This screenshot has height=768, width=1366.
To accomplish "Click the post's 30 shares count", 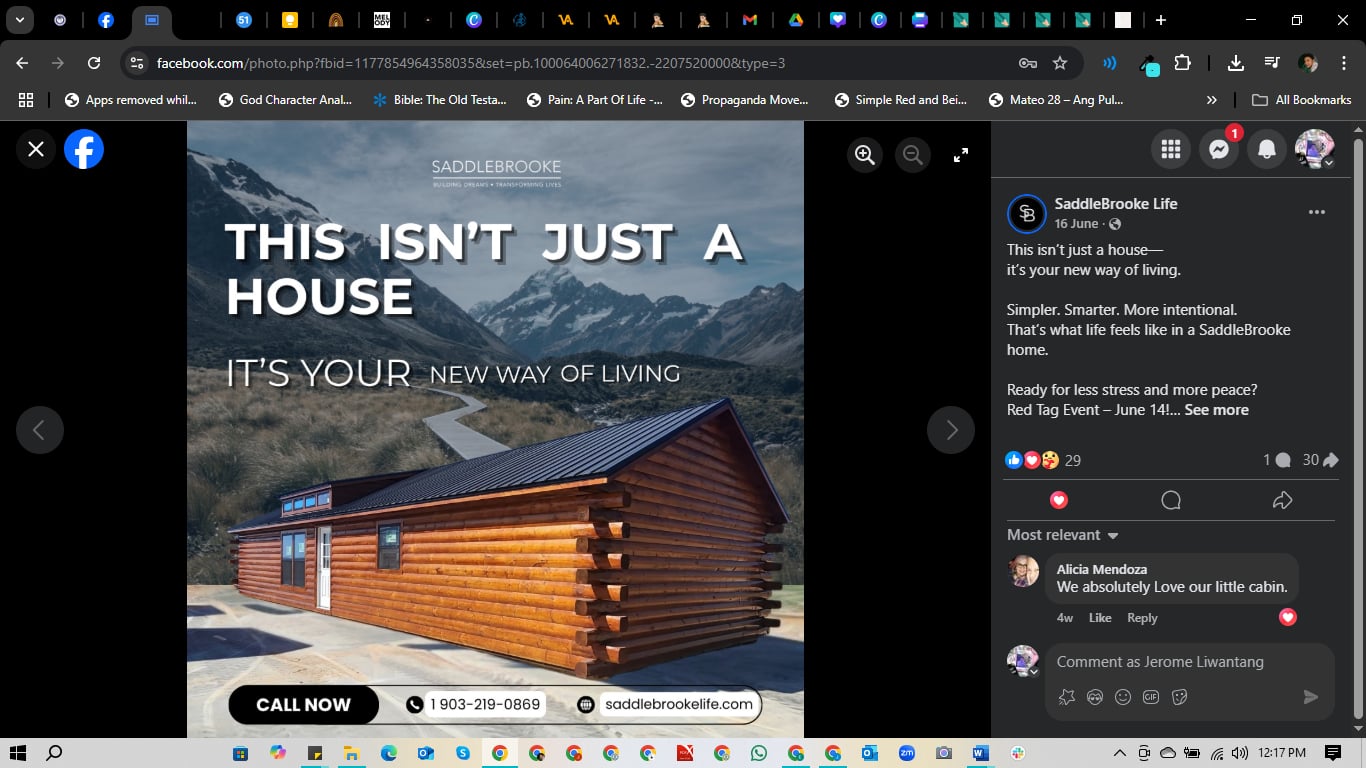I will click(x=1320, y=460).
